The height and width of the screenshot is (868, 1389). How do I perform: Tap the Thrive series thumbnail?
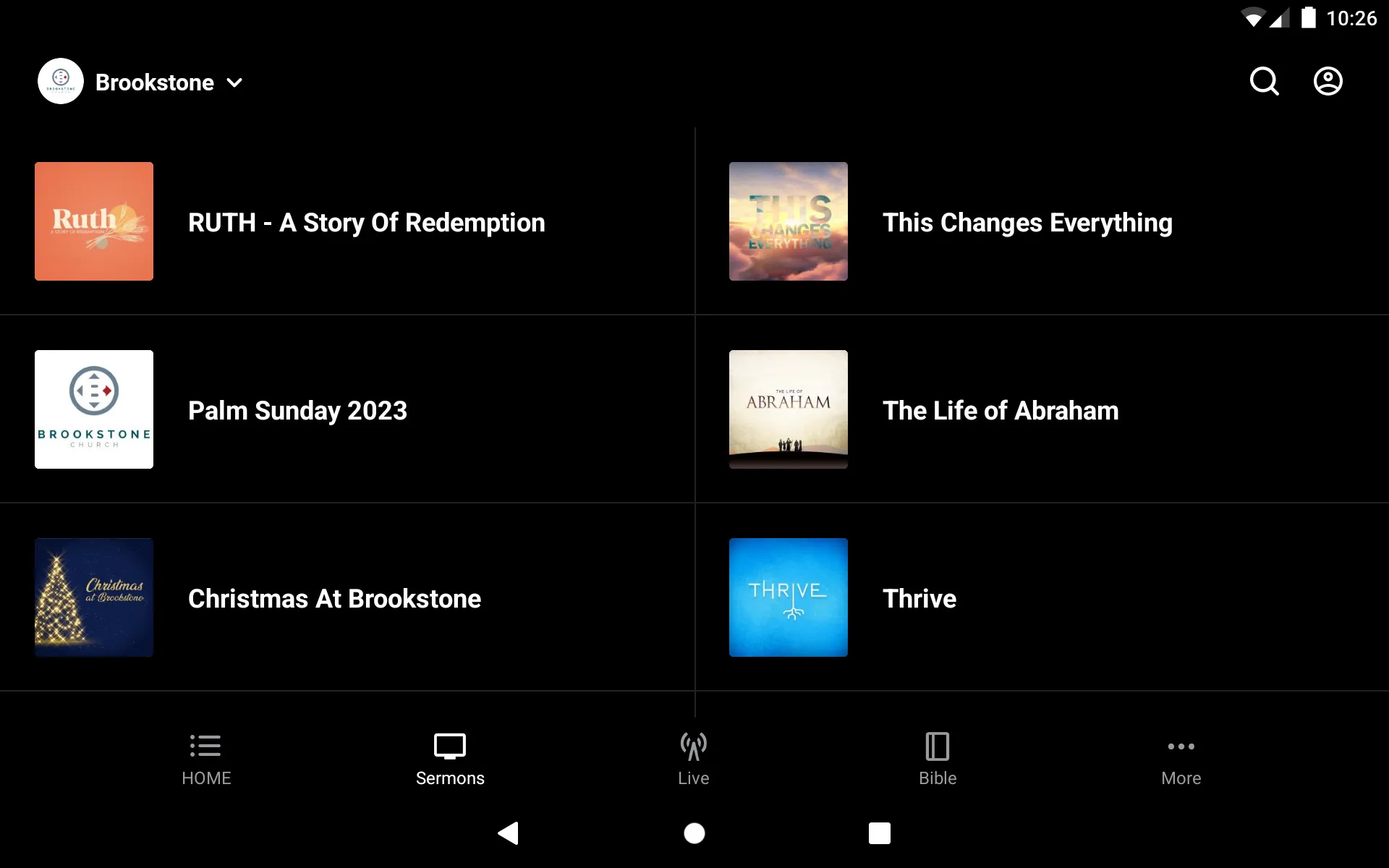[x=788, y=597]
